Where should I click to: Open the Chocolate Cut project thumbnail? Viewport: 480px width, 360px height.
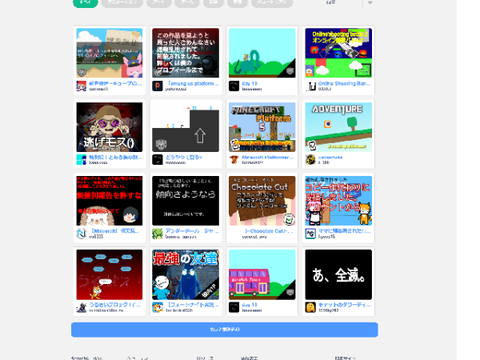(x=262, y=201)
